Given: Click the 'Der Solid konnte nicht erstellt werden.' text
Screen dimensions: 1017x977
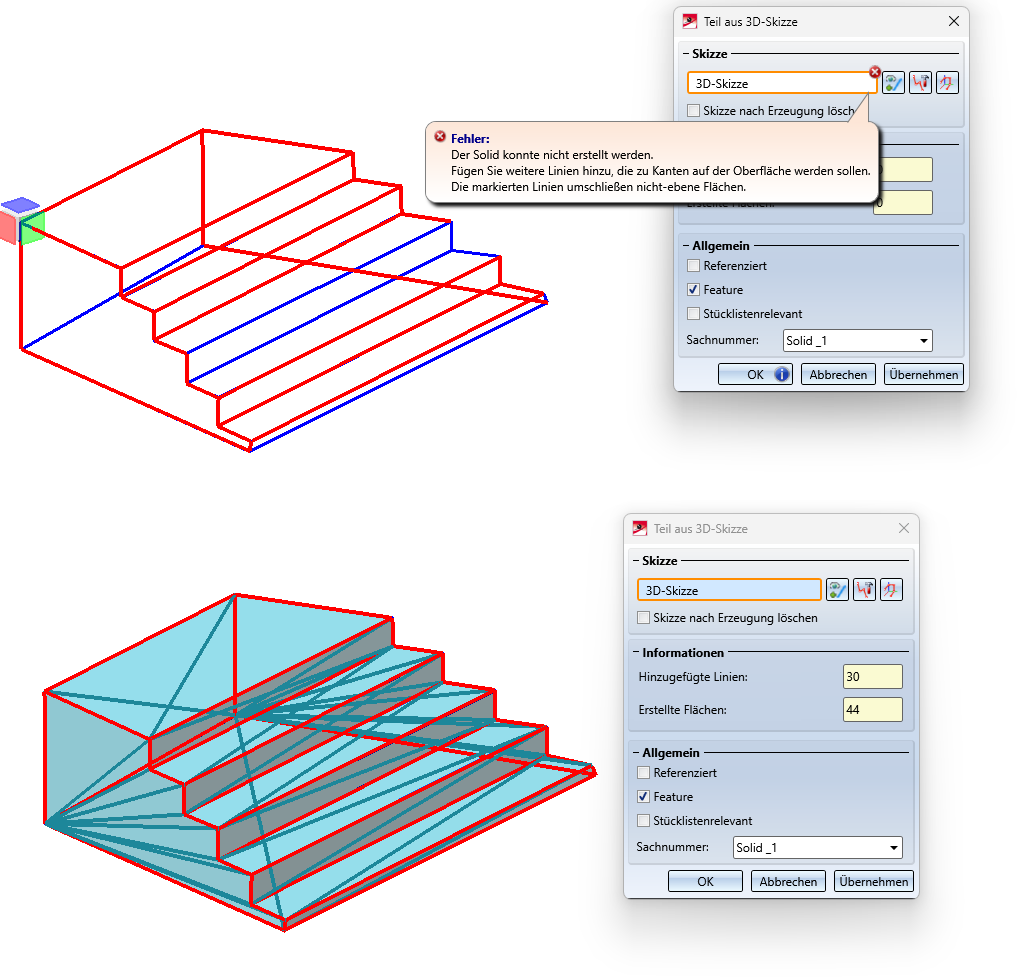Looking at the screenshot, I should [552, 155].
